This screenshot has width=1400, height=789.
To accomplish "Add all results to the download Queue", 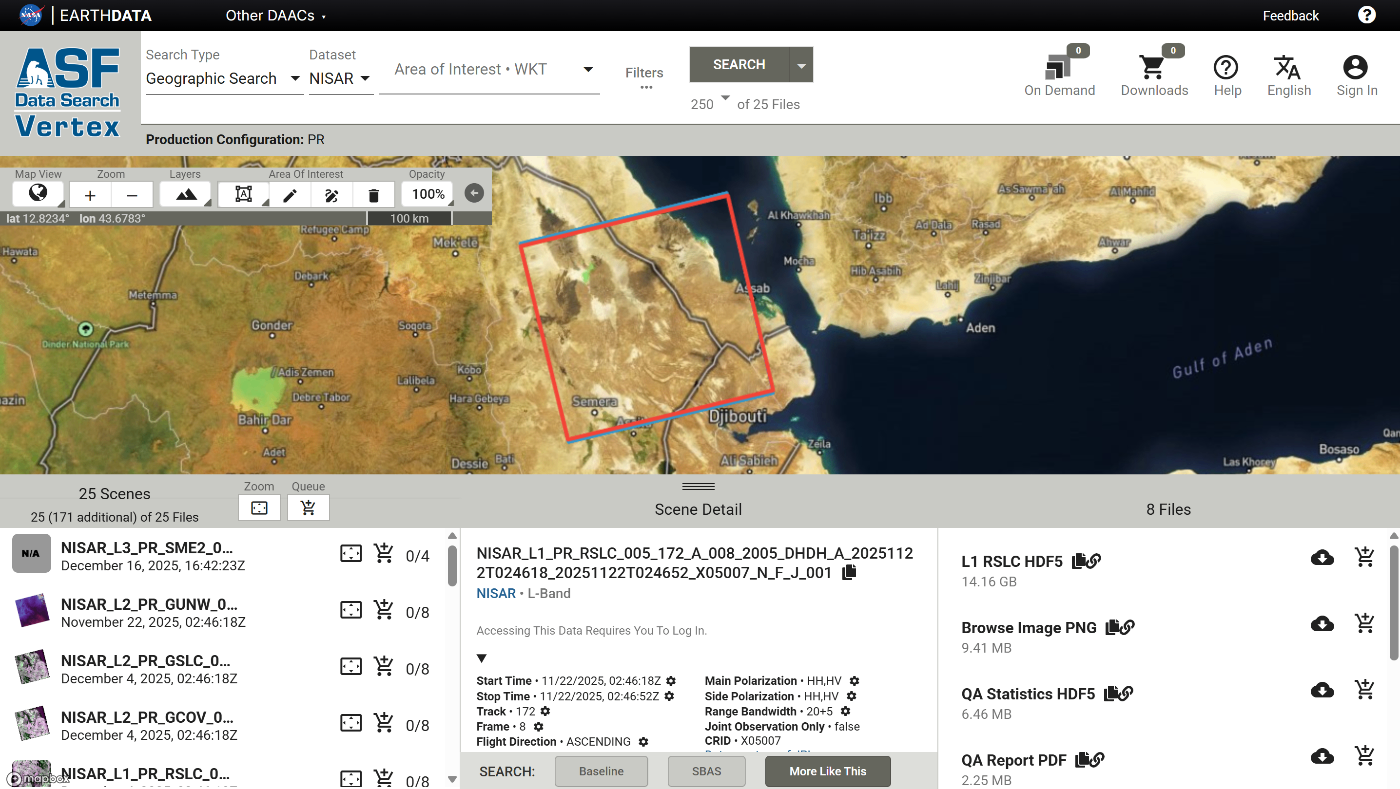I will point(308,507).
